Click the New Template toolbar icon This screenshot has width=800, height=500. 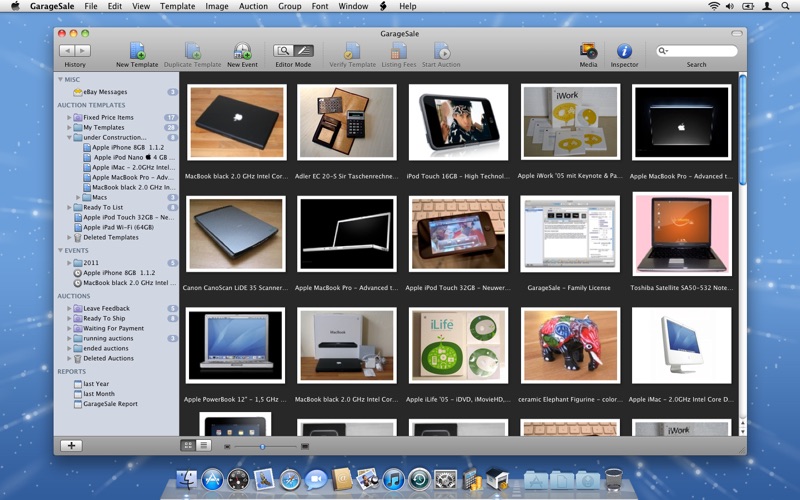tap(137, 51)
